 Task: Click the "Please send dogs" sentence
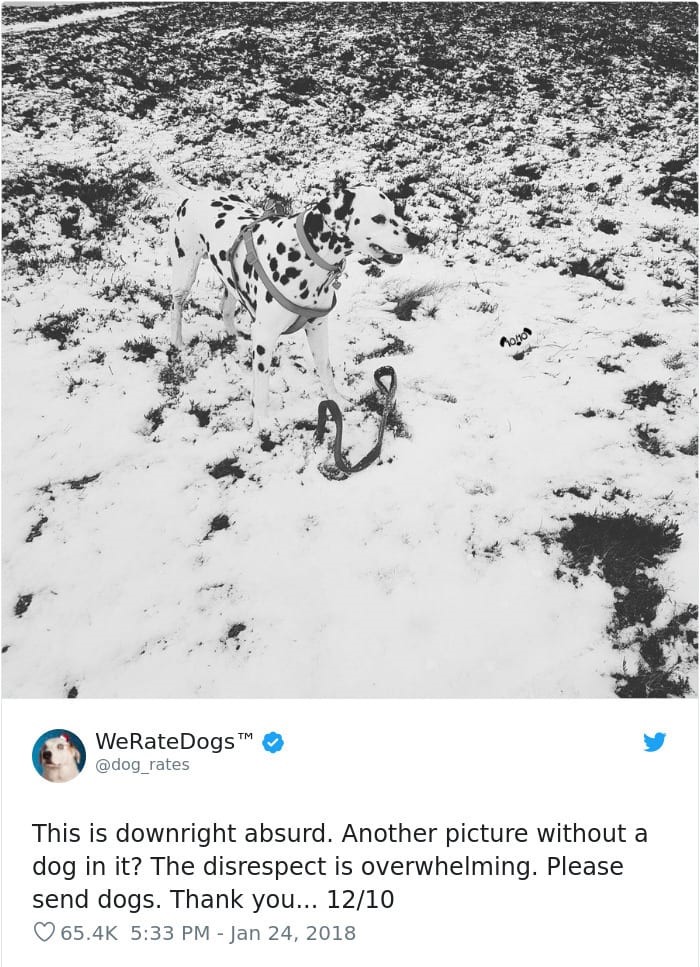click(x=328, y=883)
